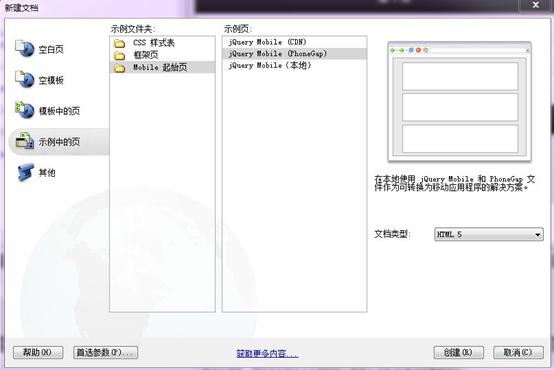Close the 新建文档 dialog window

[x=536, y=5]
